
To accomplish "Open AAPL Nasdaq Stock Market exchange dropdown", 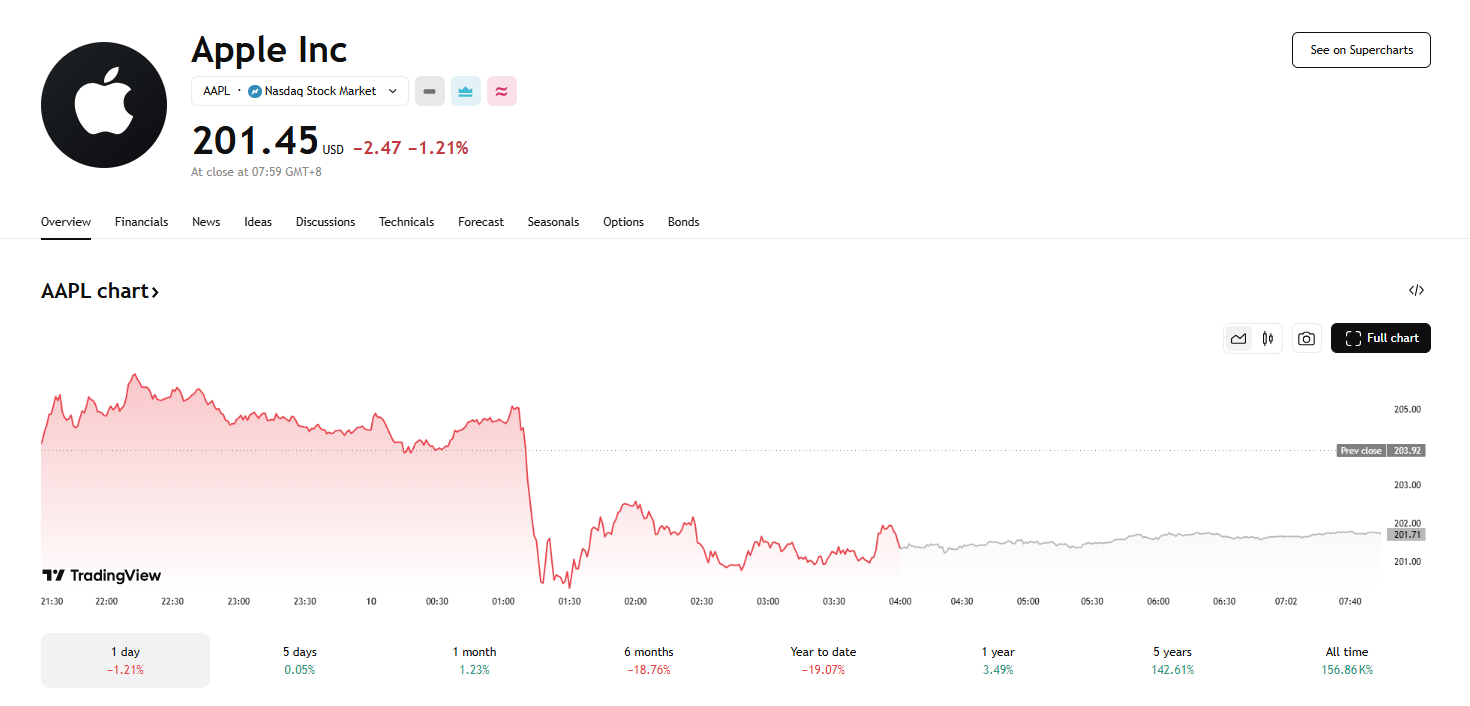I will (300, 91).
